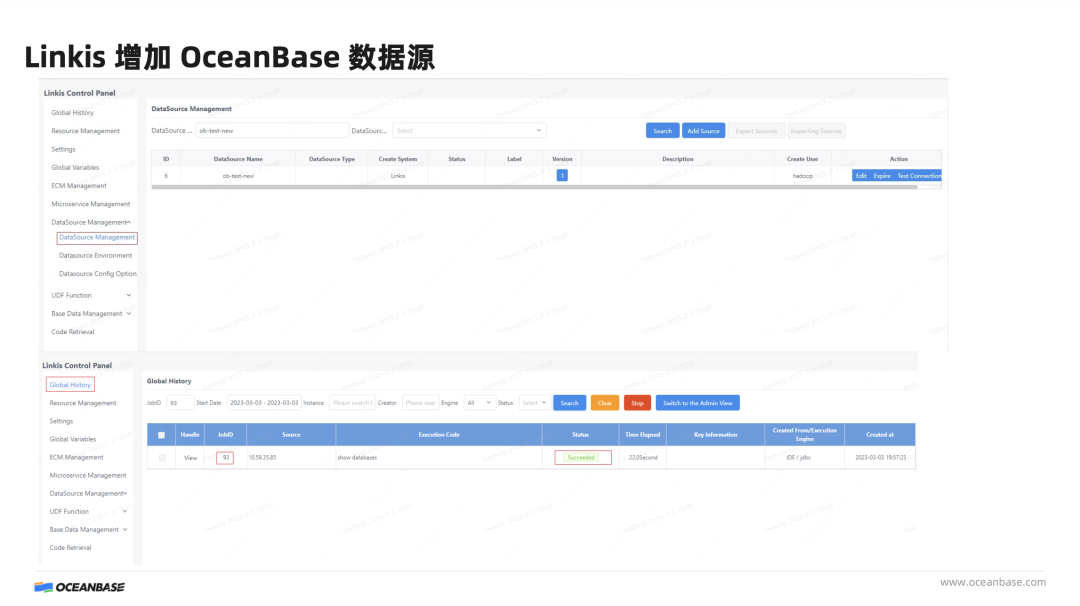Screen dimensions: 1080x606
Task: Click 'ob-test-new' name cell in datasource table
Action: pos(238,176)
